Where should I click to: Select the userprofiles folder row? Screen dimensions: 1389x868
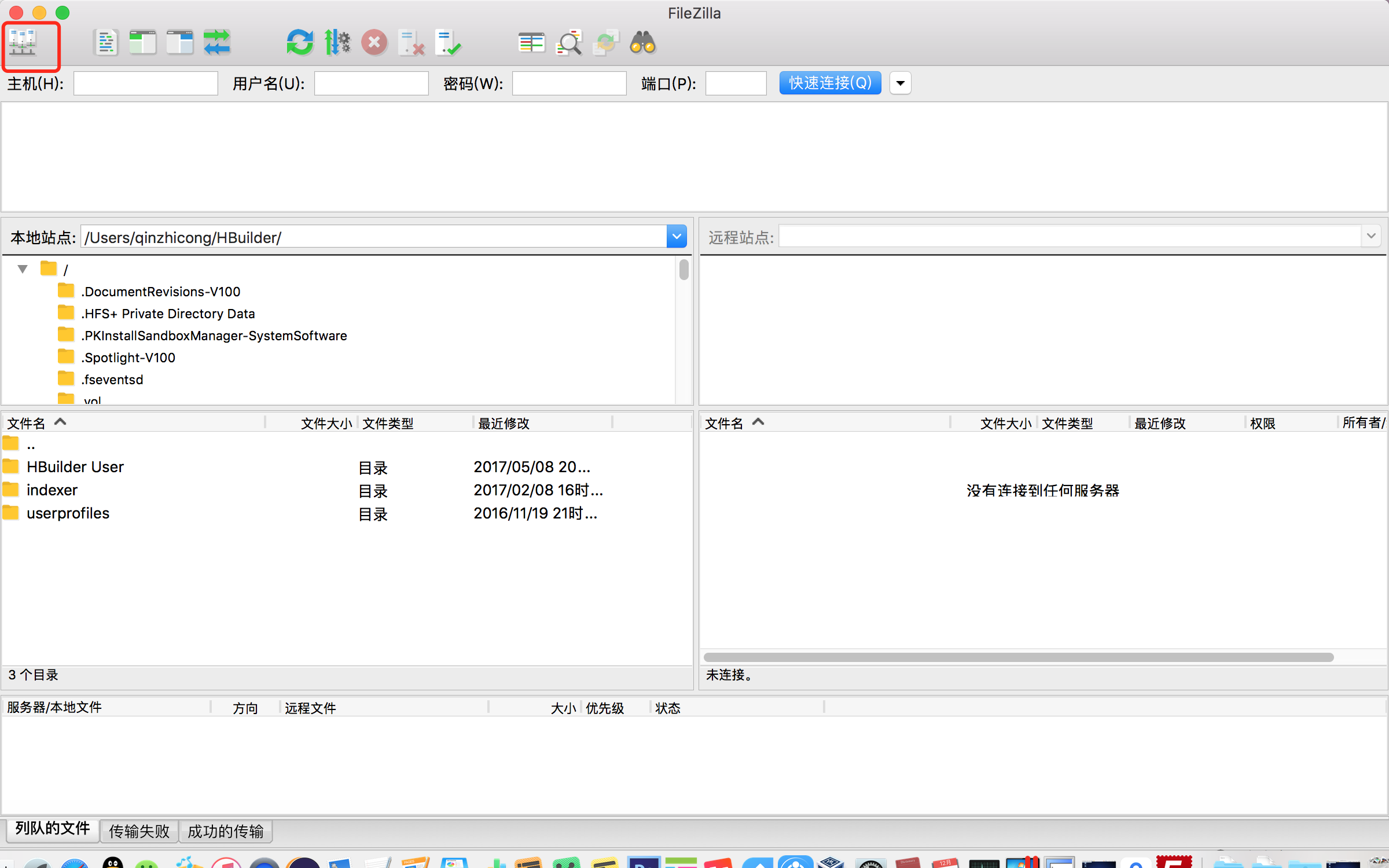[x=347, y=513]
